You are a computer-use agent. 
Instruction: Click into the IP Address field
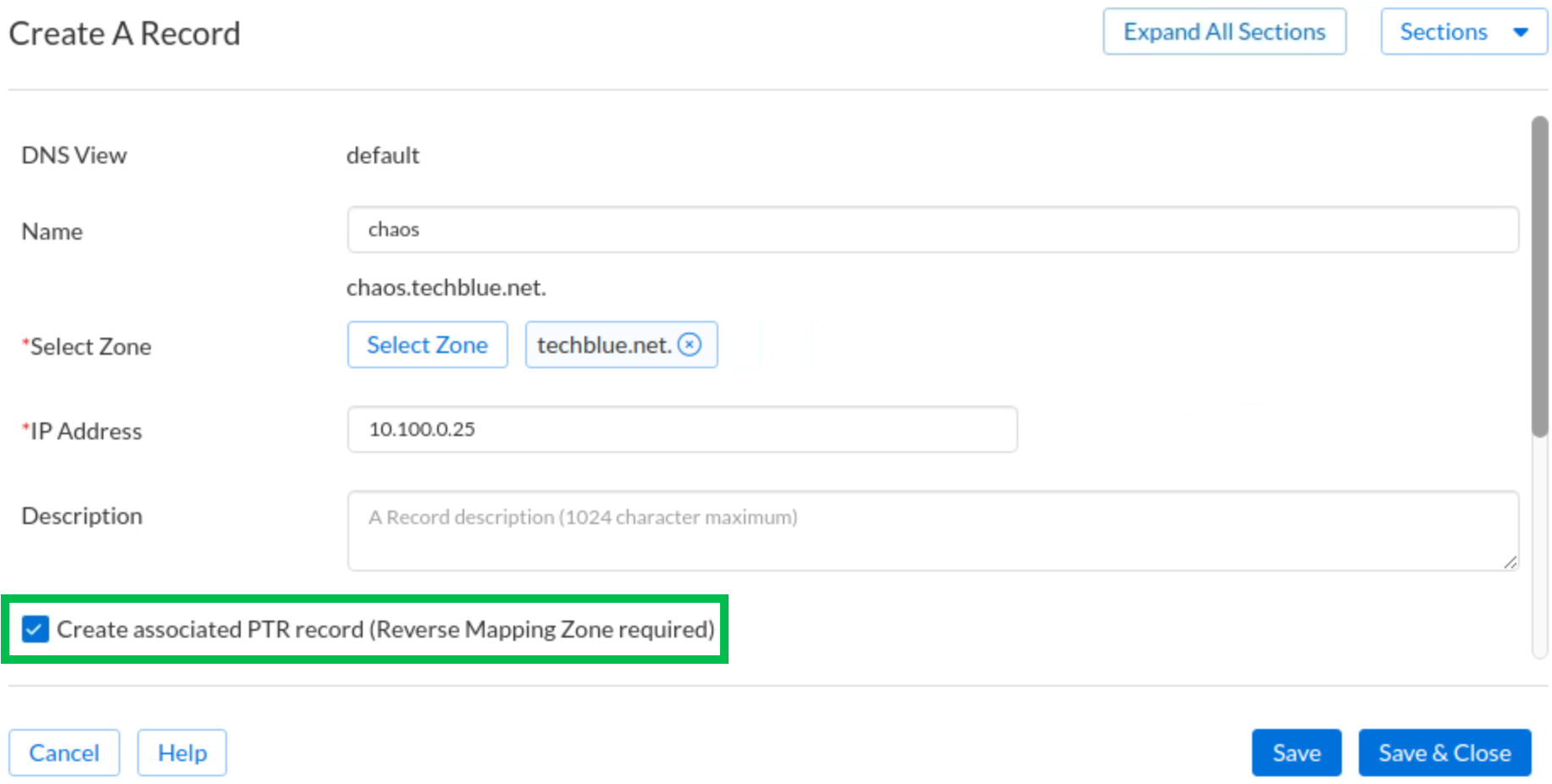(682, 429)
